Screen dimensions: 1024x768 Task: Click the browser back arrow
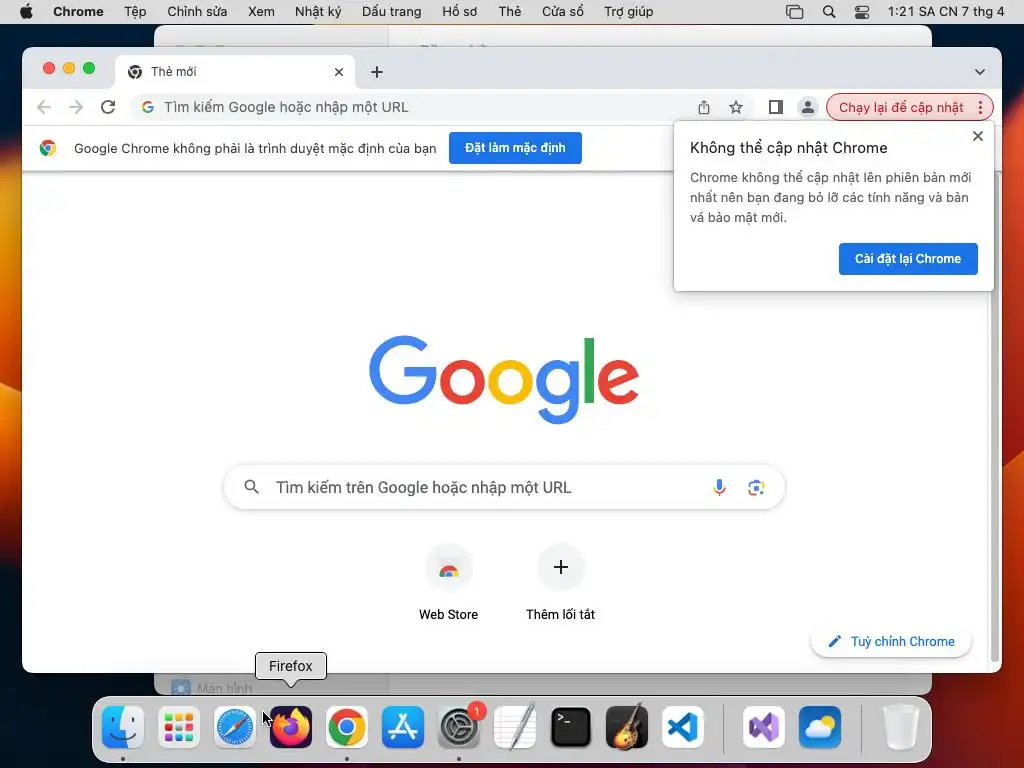point(44,107)
